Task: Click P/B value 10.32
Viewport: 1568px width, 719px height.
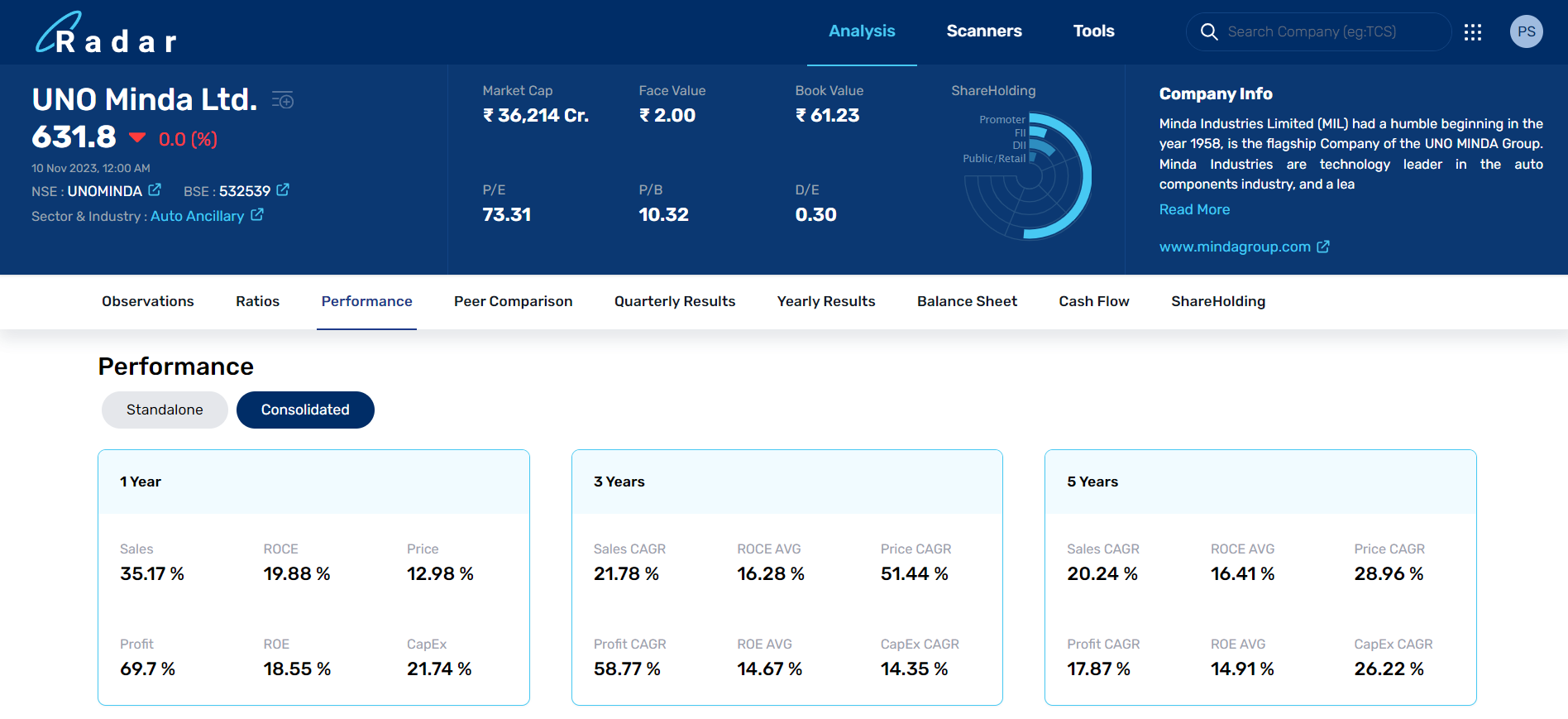Action: 663,214
